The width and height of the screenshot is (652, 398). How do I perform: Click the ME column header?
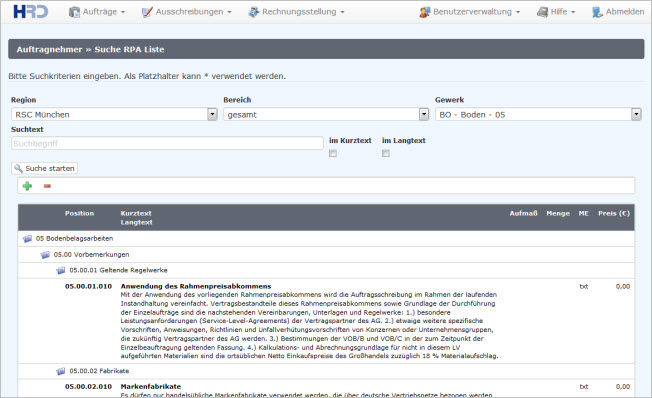[x=583, y=213]
